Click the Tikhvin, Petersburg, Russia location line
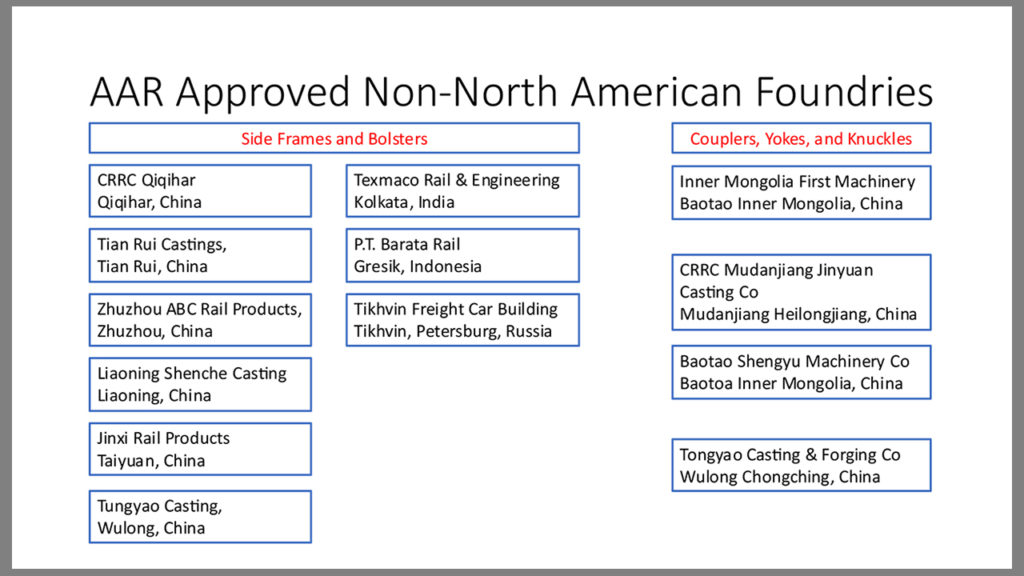 coord(453,331)
